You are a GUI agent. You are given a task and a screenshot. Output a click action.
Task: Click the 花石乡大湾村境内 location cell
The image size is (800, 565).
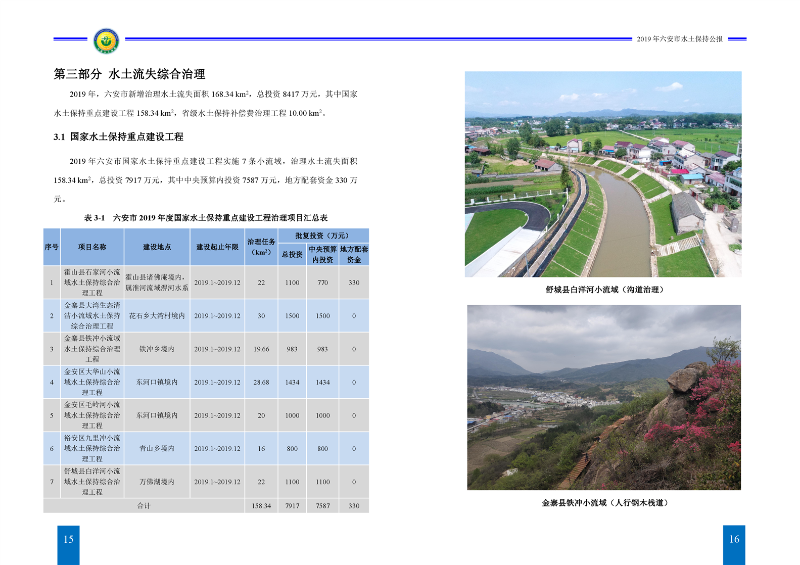point(157,315)
